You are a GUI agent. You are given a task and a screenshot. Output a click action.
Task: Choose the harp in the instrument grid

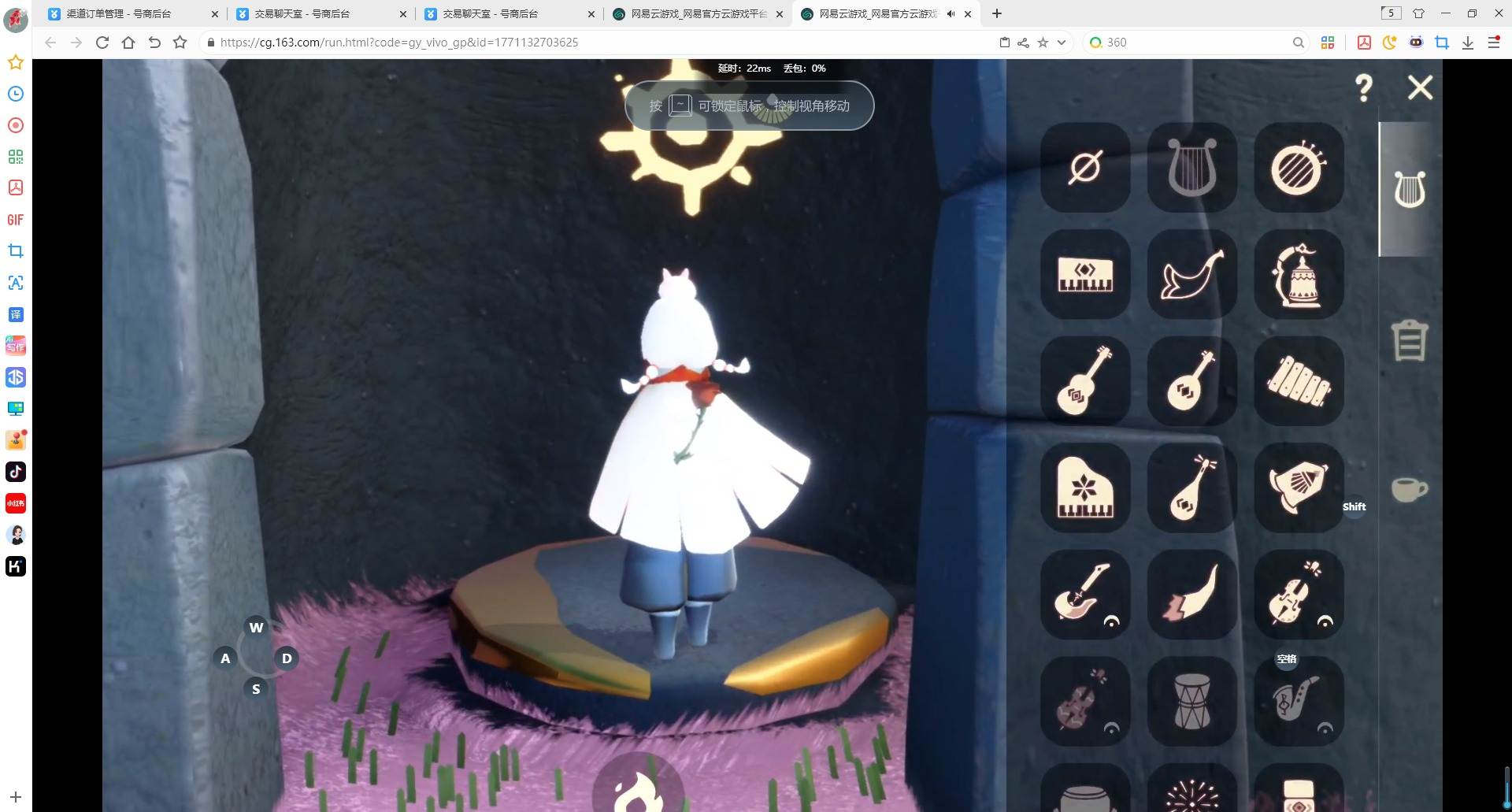pyautogui.click(x=1192, y=167)
